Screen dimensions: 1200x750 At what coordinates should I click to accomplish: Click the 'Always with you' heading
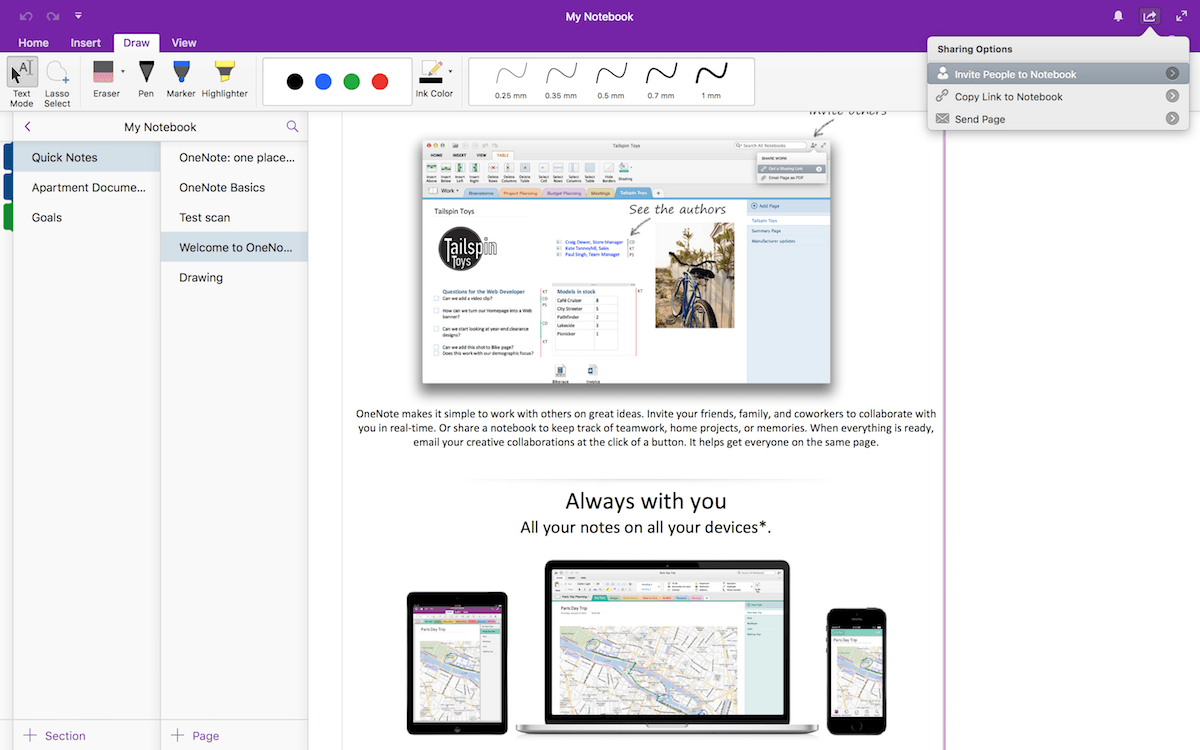[646, 500]
